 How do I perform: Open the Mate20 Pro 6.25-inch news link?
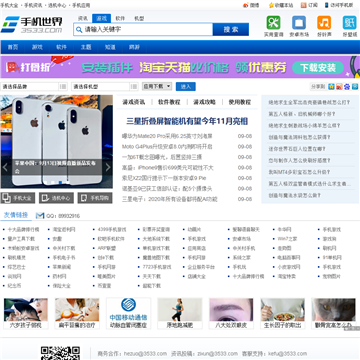tap(167, 136)
